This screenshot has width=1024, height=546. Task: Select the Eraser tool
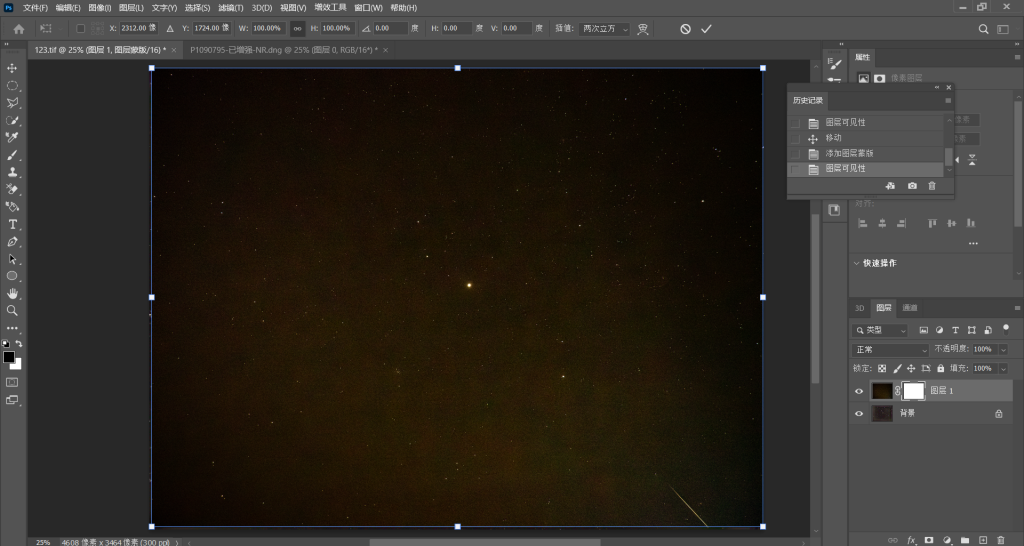(x=12, y=189)
